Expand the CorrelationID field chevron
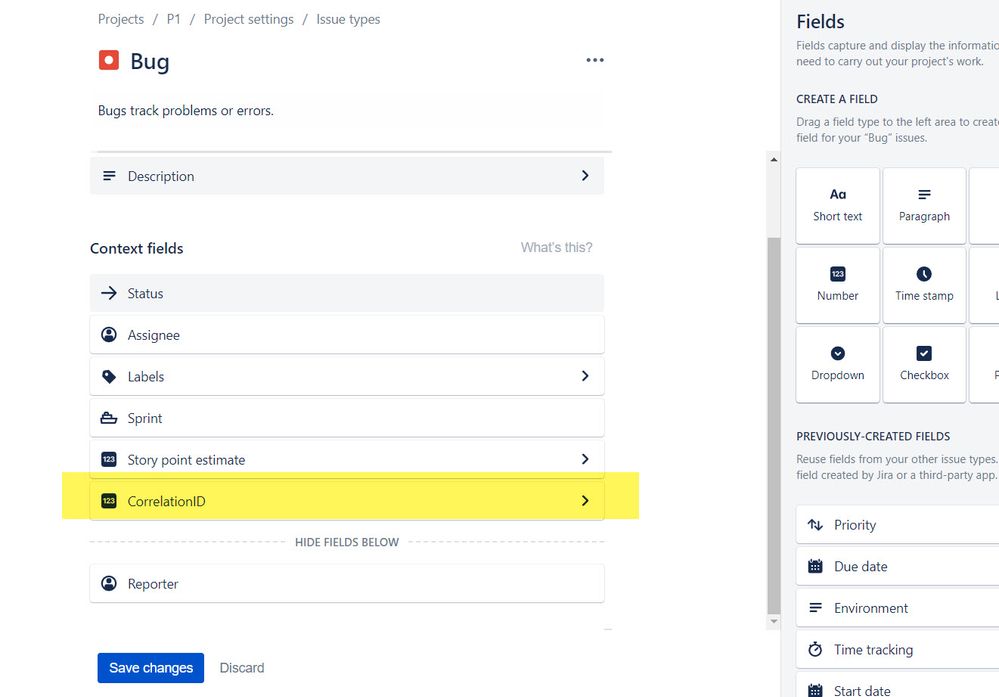Screen dimensions: 999x697 tap(585, 501)
